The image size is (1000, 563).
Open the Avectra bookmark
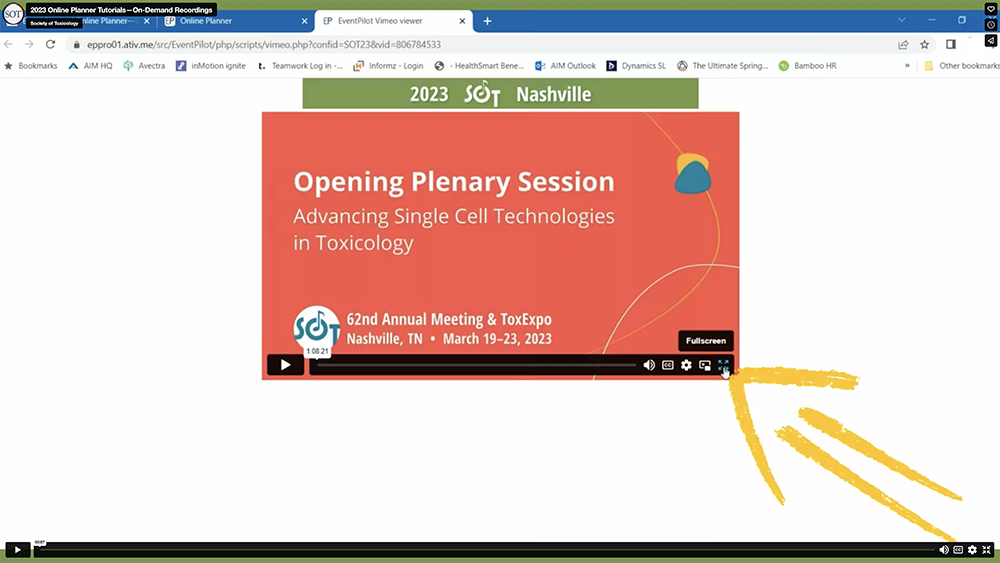point(144,66)
